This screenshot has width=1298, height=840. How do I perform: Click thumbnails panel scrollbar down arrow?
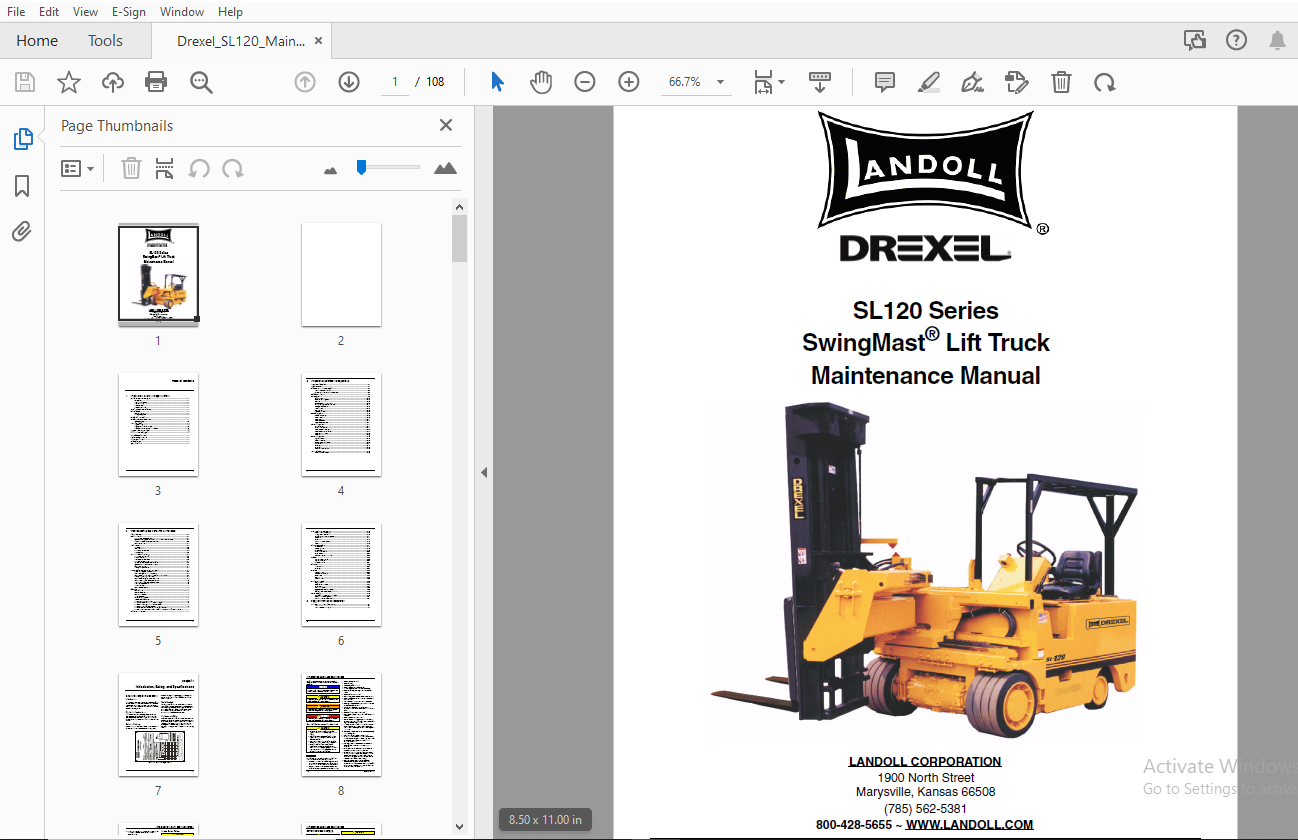(459, 826)
